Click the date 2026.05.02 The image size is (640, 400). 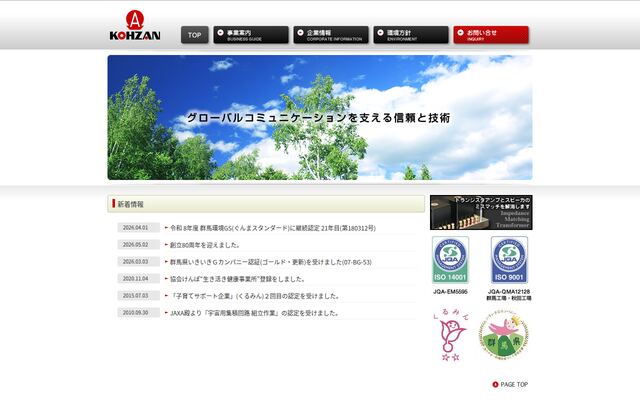coord(136,244)
